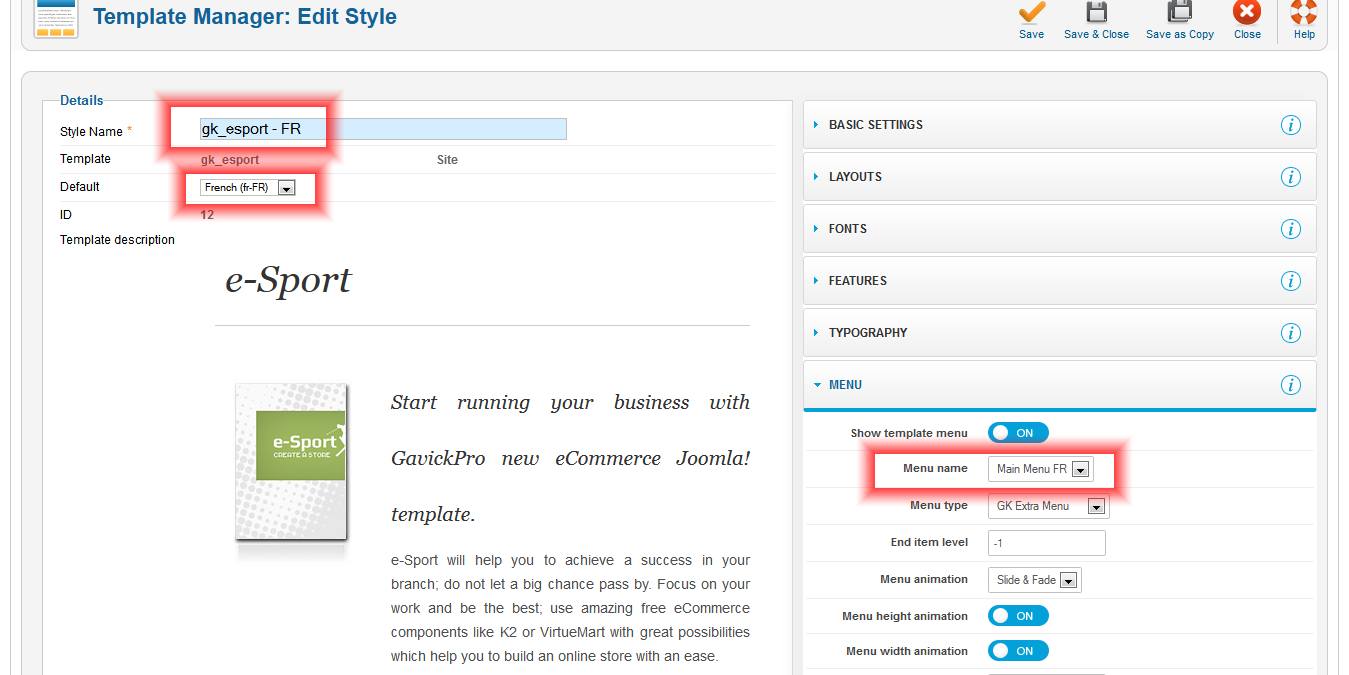Click the info icon for Fonts
The width and height of the screenshot is (1349, 675).
pyautogui.click(x=1291, y=229)
